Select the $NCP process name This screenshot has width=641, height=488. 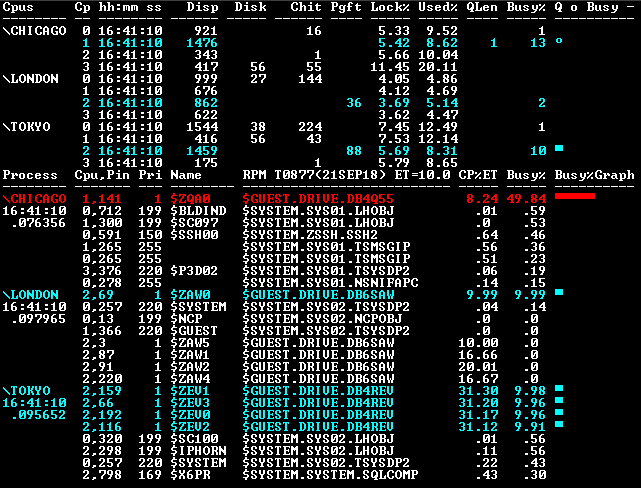pos(186,319)
